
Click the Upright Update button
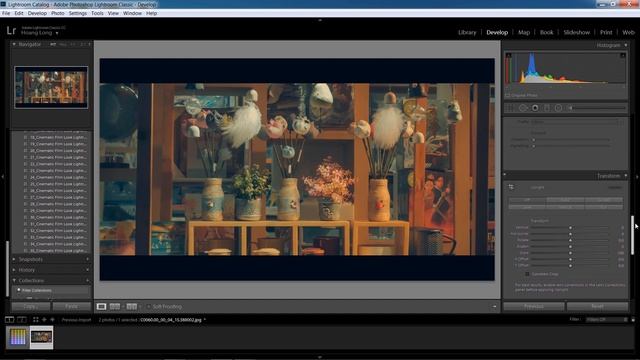pos(615,187)
